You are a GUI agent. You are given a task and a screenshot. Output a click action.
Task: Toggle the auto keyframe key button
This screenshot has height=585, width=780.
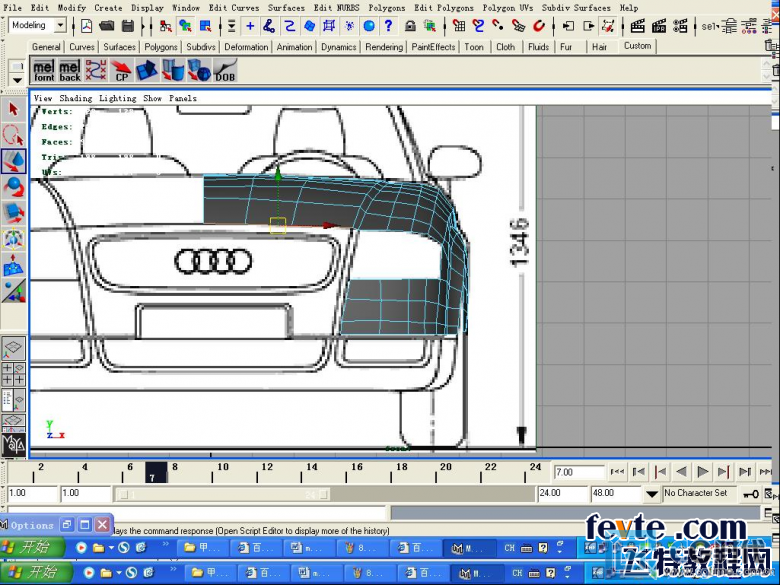coord(750,494)
